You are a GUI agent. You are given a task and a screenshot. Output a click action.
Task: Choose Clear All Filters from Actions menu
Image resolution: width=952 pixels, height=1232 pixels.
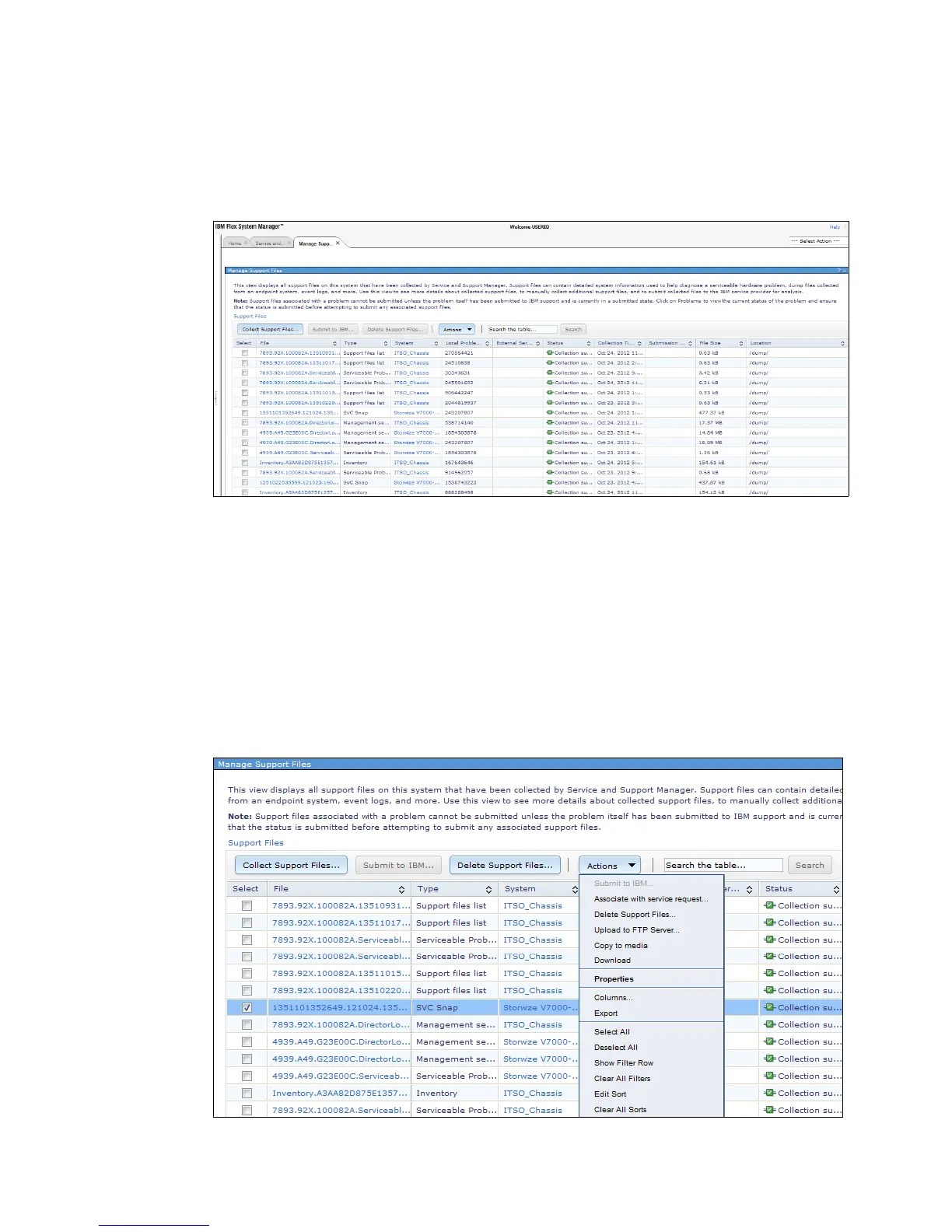(622, 1079)
